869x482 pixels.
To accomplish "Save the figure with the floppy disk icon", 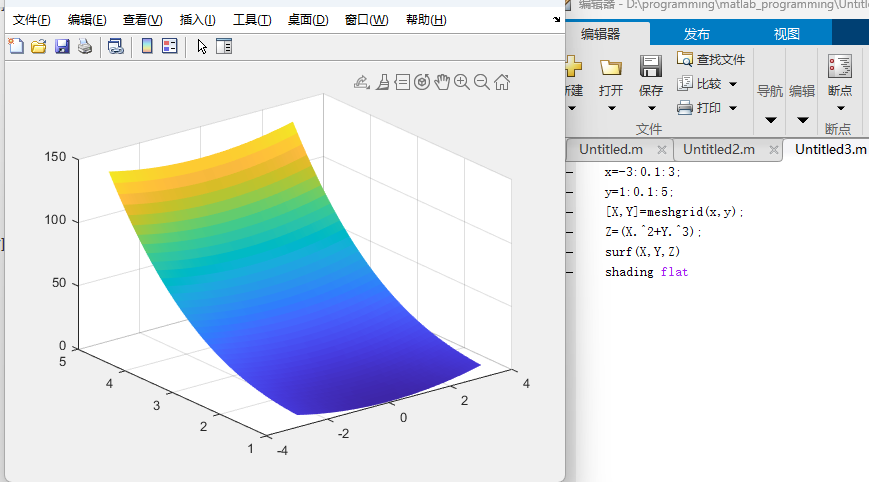I will (x=62, y=46).
